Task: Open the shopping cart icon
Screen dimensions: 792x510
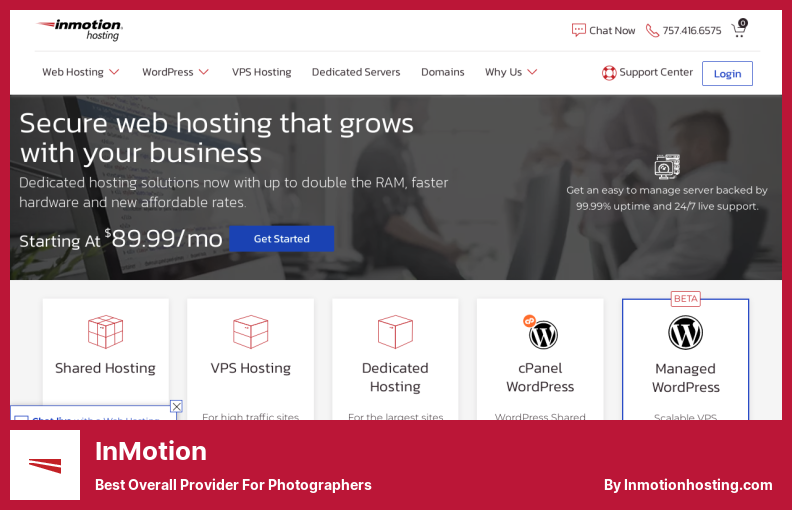Action: point(739,29)
